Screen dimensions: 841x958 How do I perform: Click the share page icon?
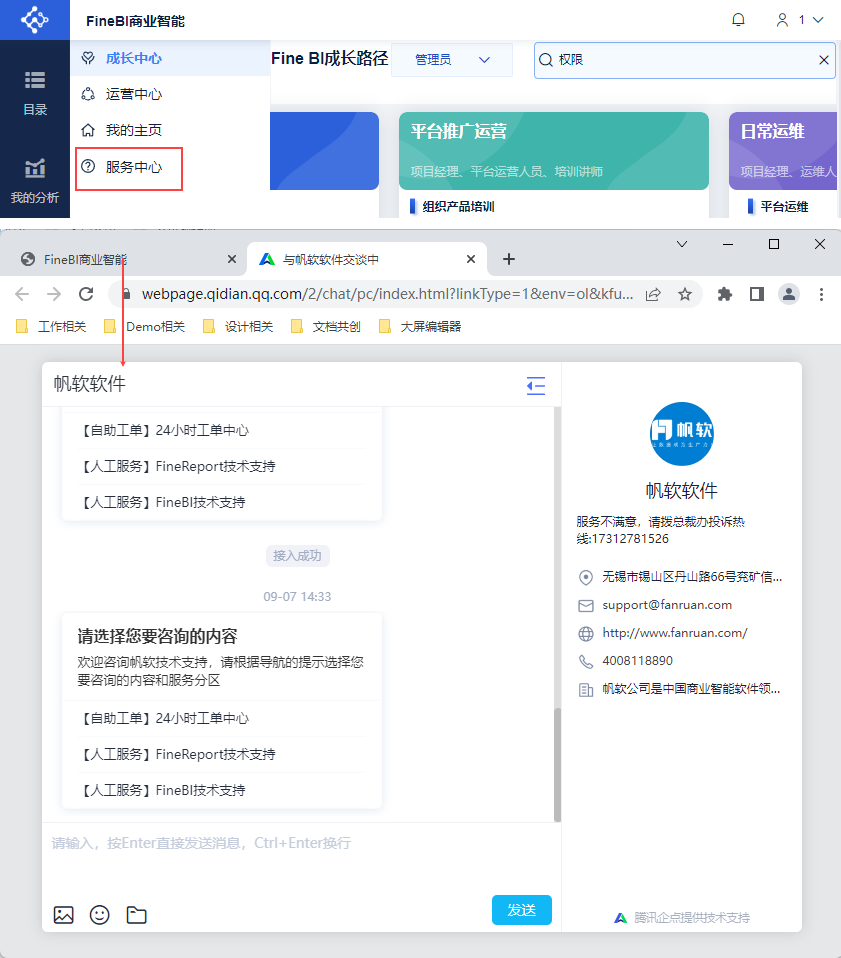coord(653,294)
